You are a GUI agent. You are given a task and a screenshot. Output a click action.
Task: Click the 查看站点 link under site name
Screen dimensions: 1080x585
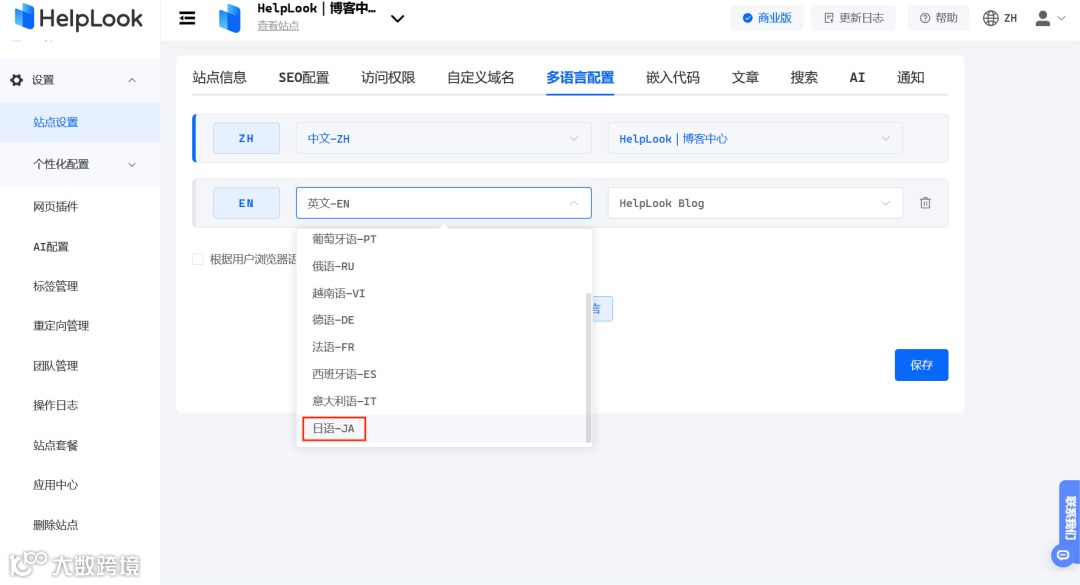point(277,26)
